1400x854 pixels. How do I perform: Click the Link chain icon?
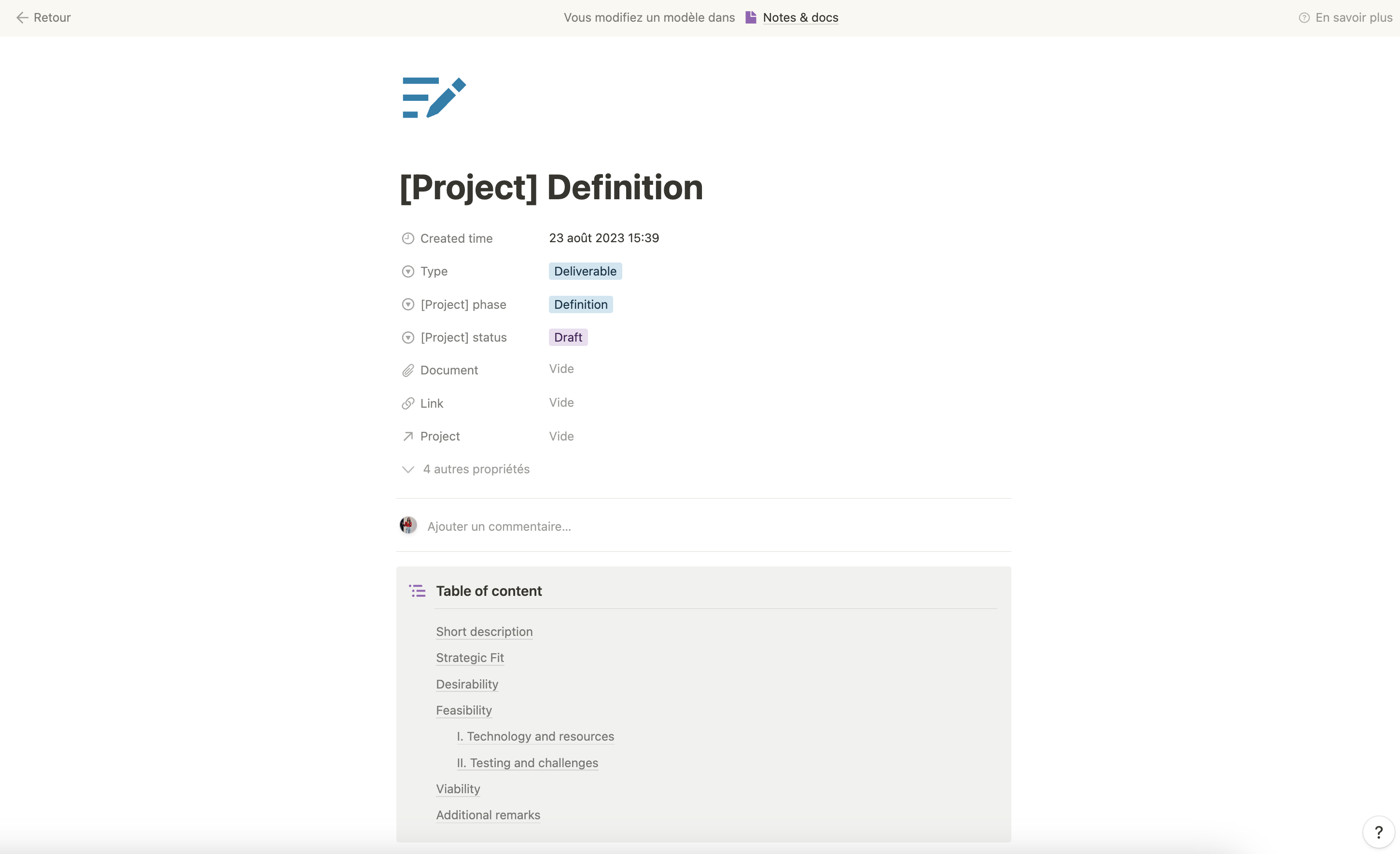408,404
